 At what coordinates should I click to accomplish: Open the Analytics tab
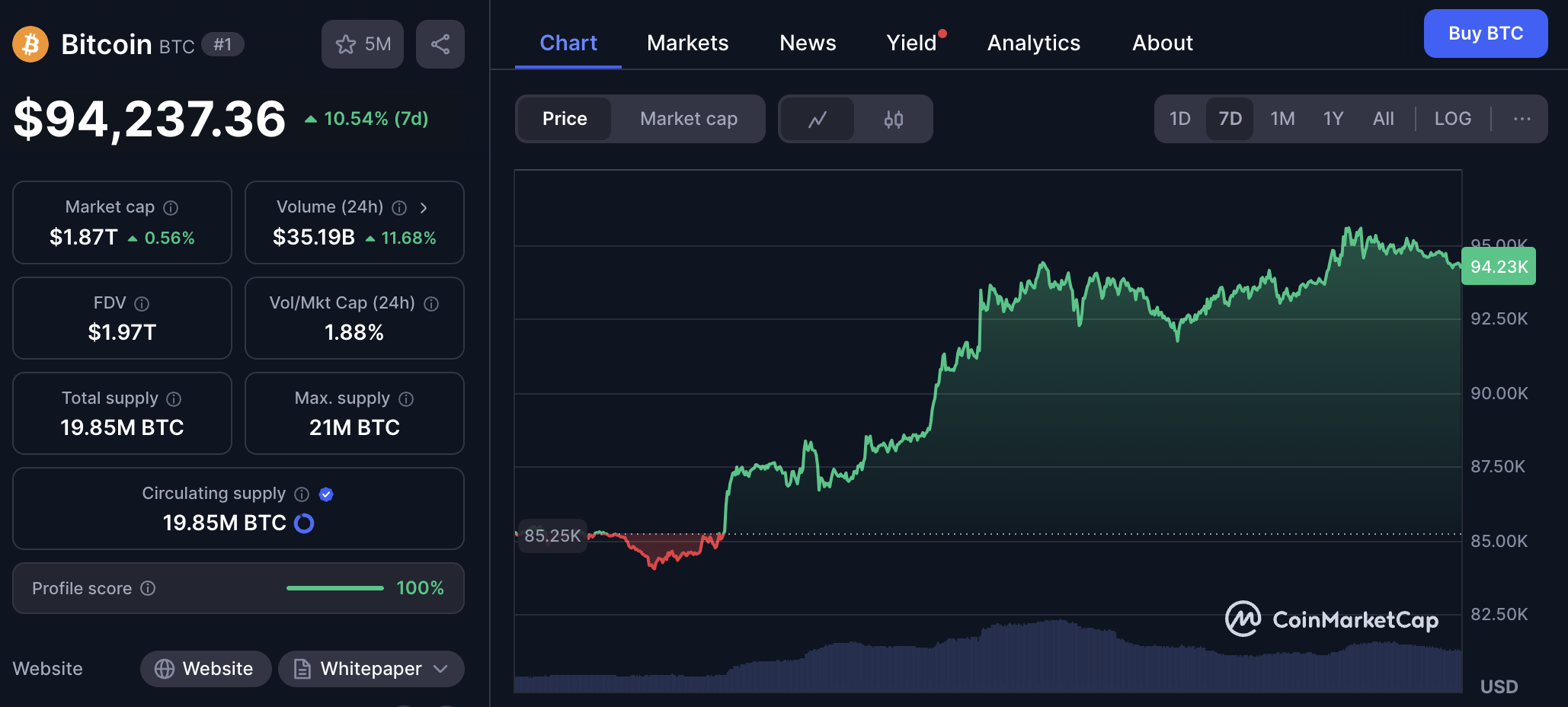(1033, 43)
